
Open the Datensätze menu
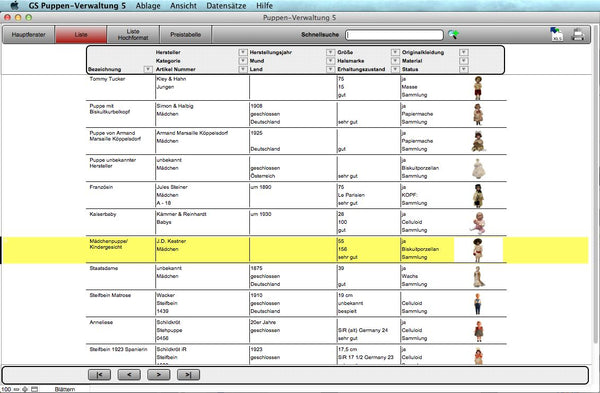click(x=226, y=6)
